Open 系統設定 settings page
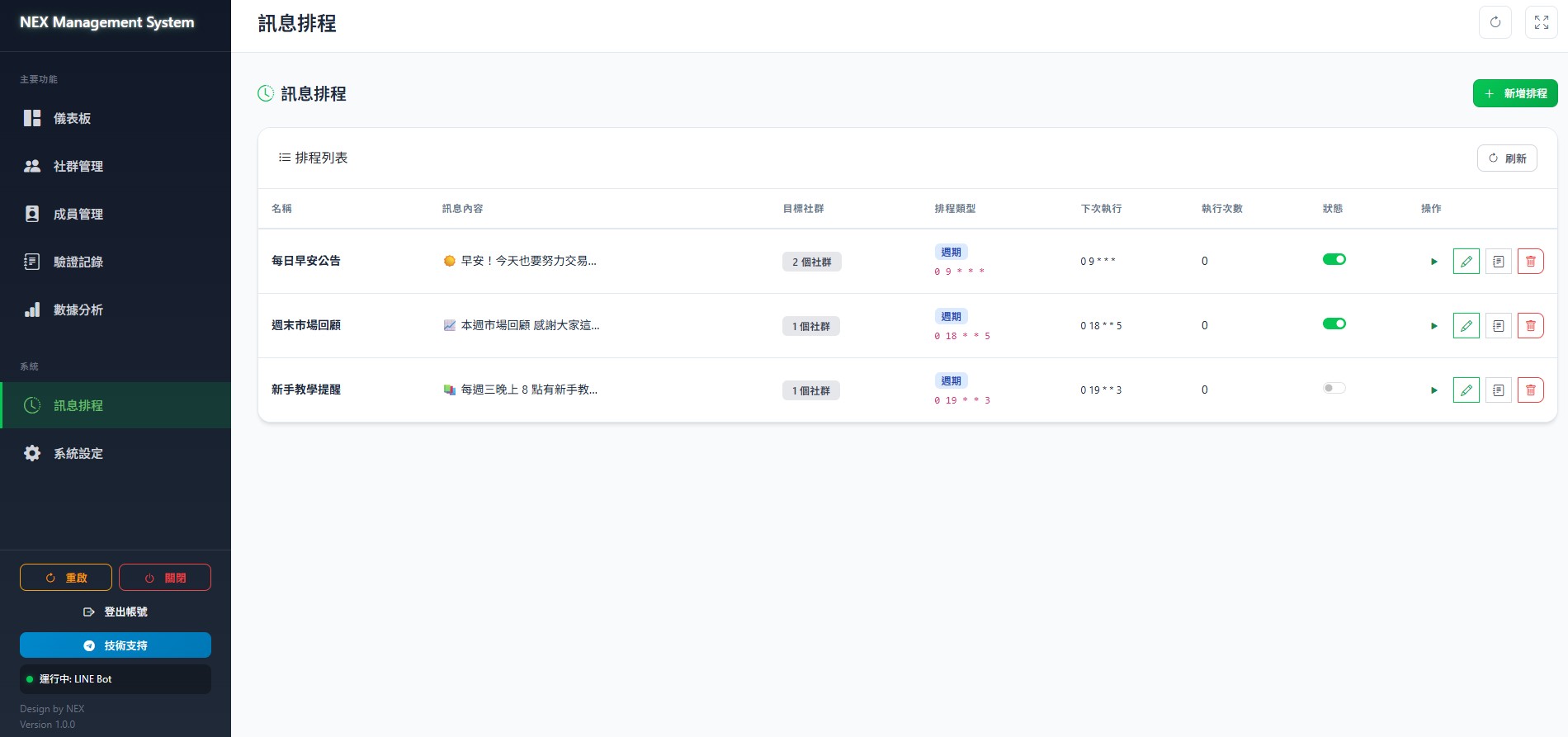 [x=116, y=453]
